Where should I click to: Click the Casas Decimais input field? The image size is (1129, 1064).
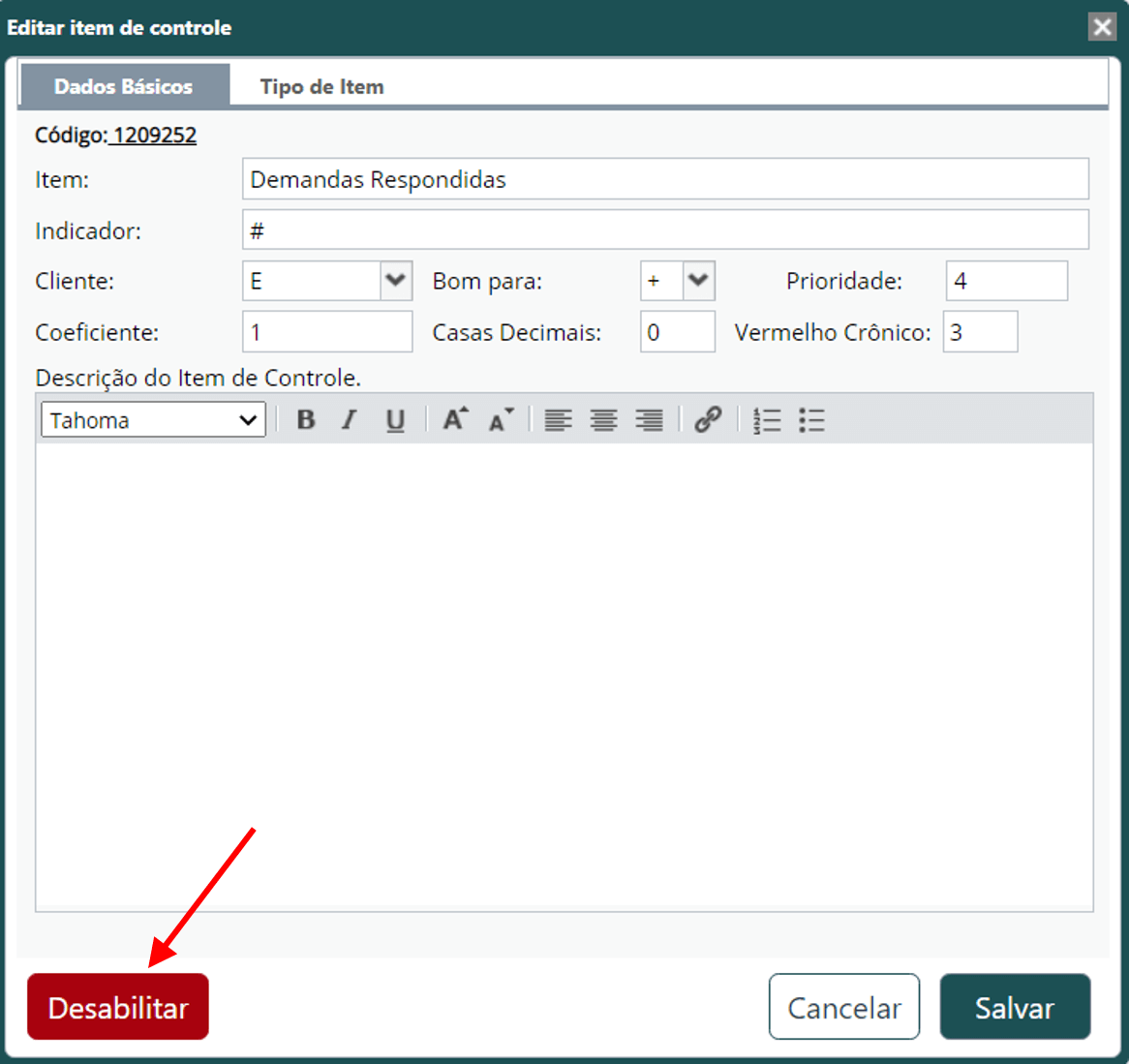(678, 332)
